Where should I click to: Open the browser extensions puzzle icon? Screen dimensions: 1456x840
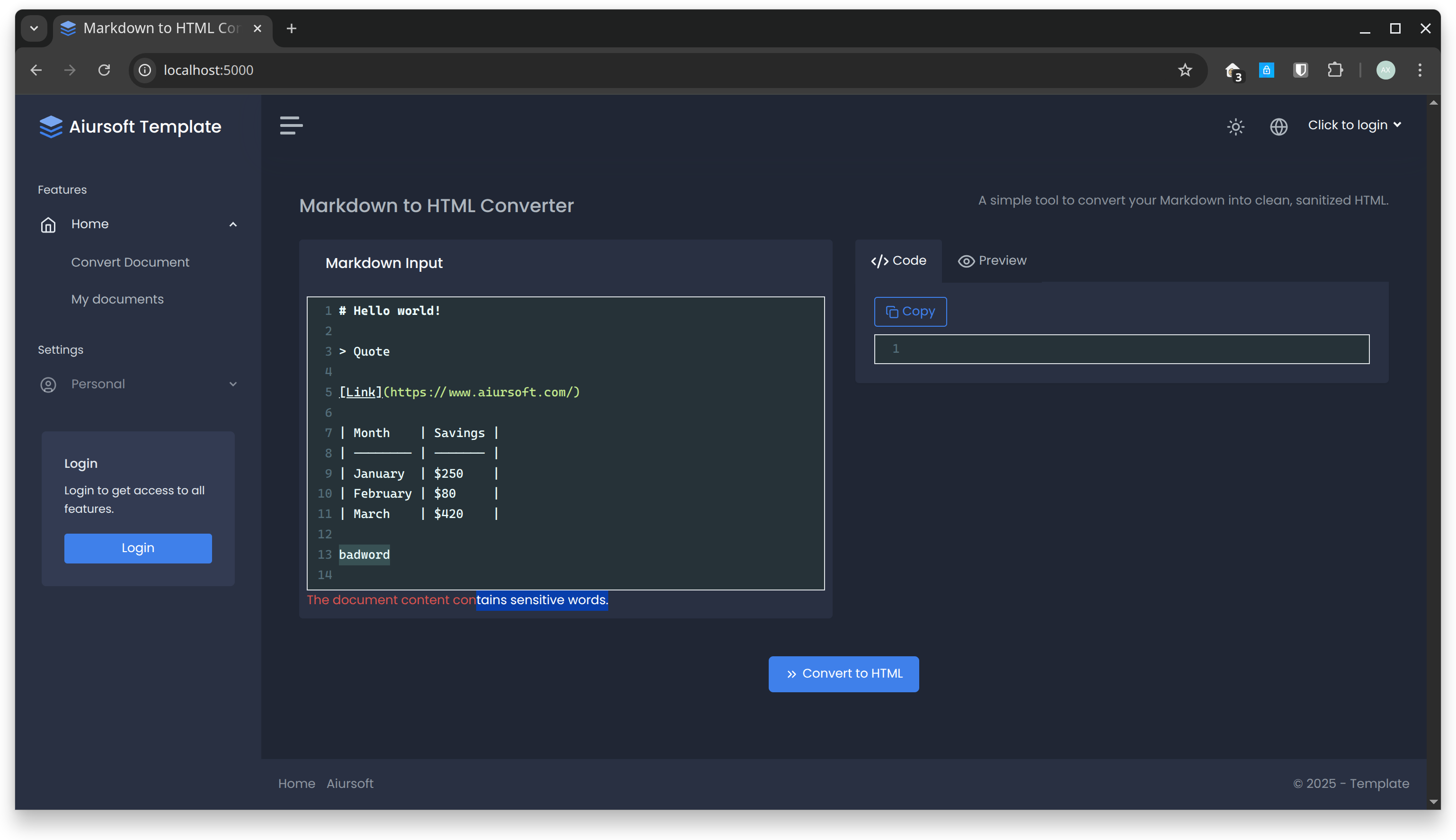(1334, 71)
